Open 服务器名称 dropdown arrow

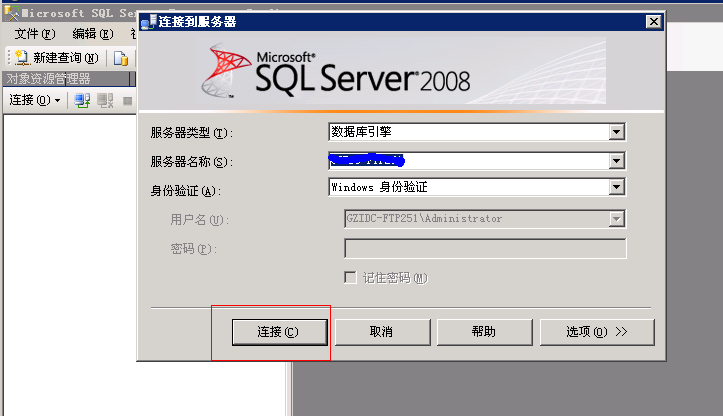[616, 161]
